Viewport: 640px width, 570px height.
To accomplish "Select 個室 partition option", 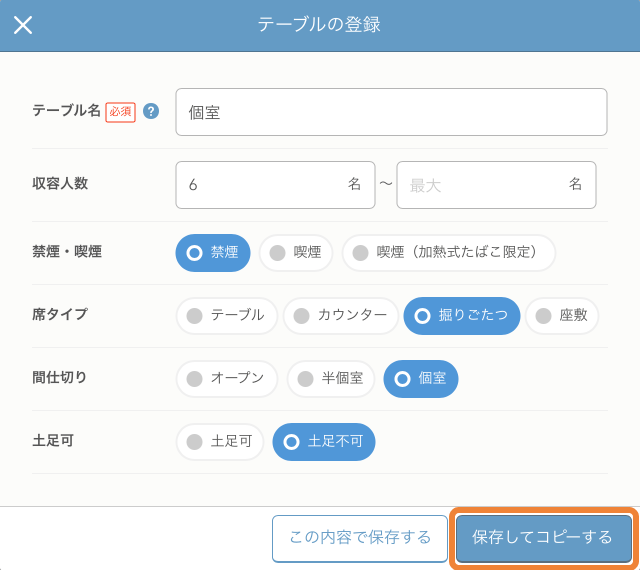I will 420,379.
